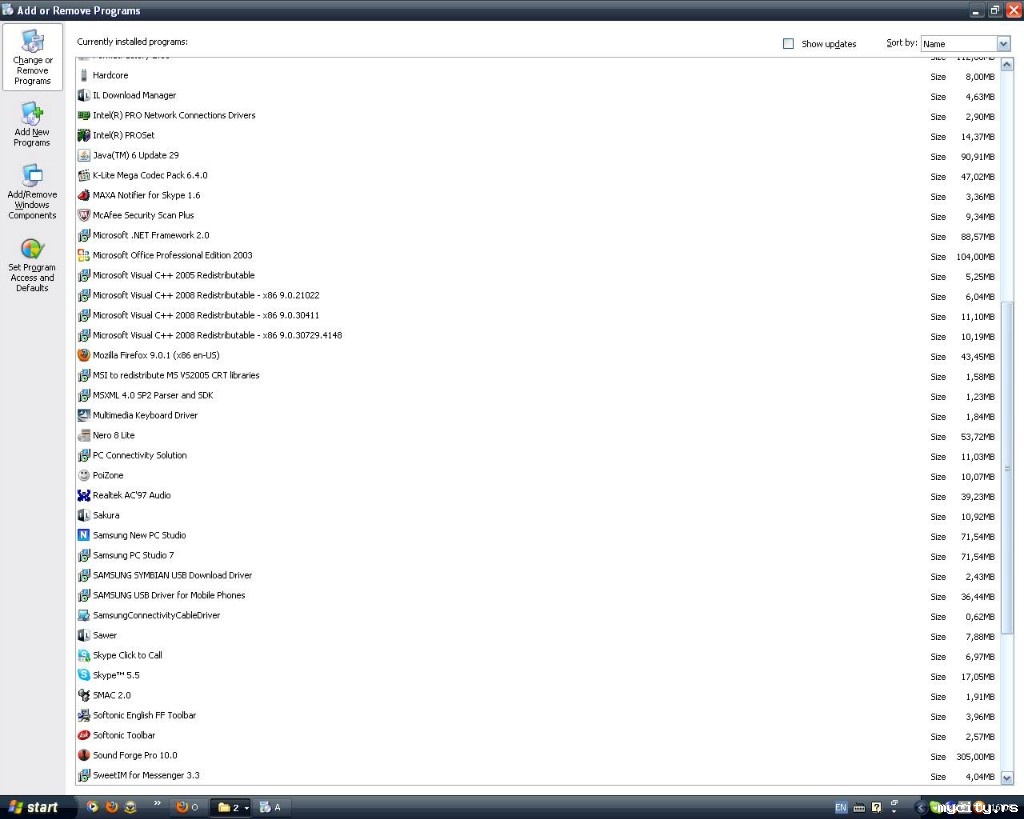
Task: Expand the quick launch chevron on taskbar
Action: coord(157,803)
